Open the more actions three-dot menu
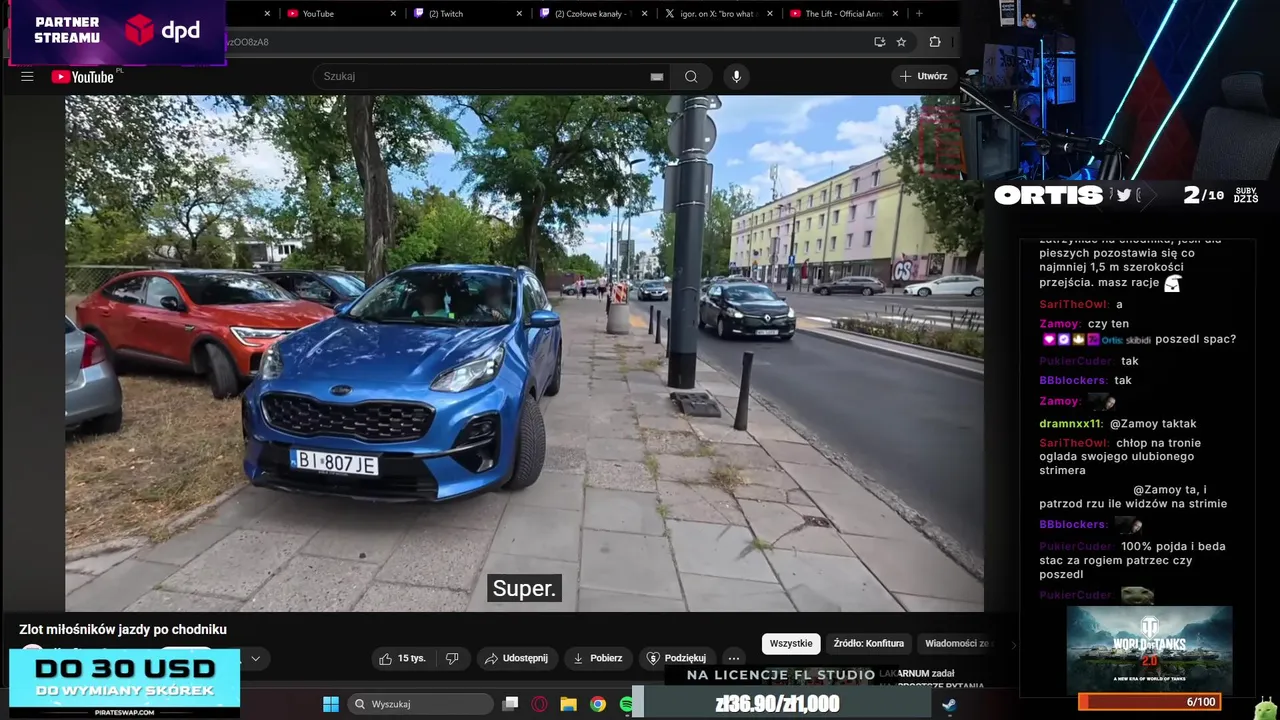The image size is (1280, 720). [734, 658]
